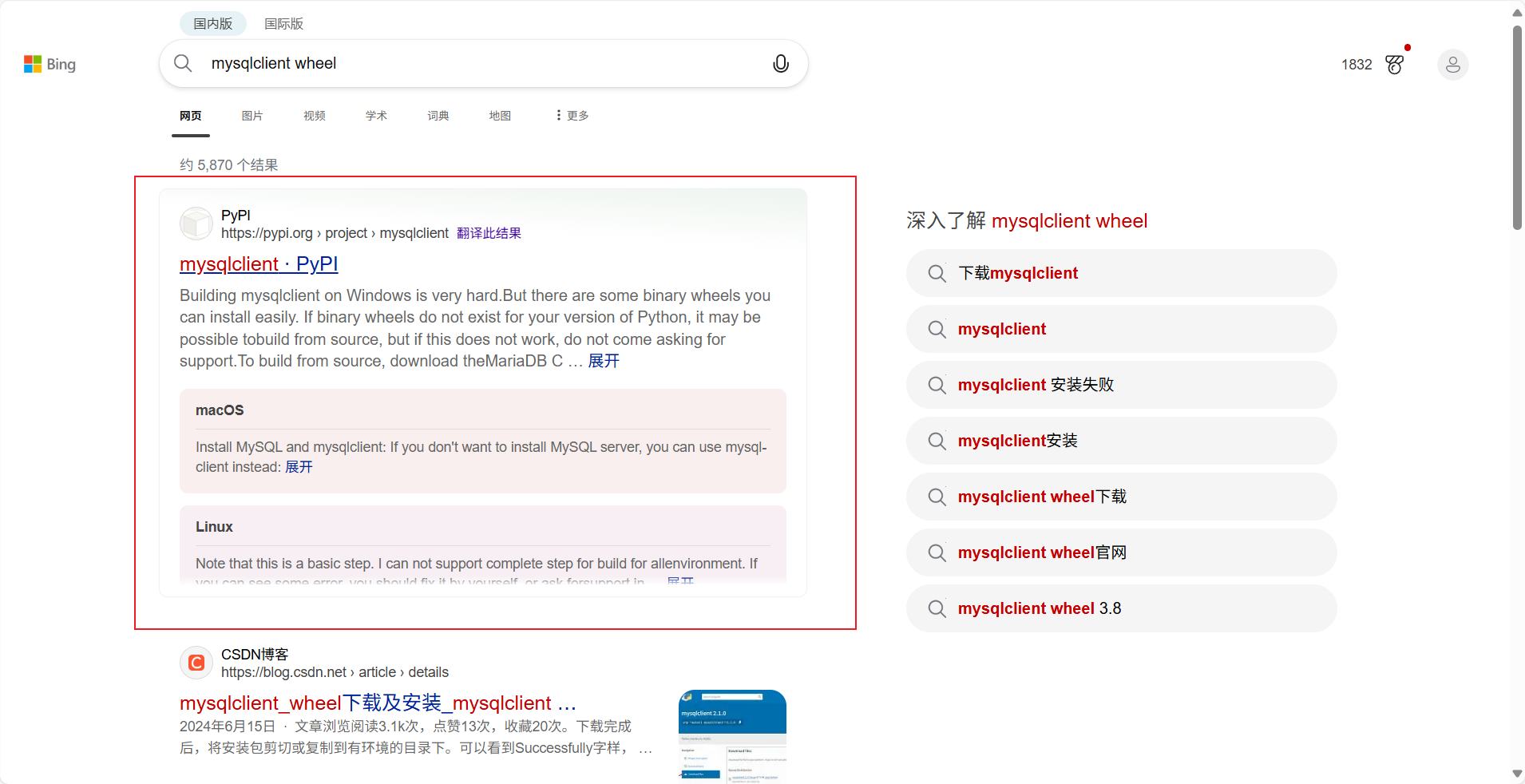Image resolution: width=1525 pixels, height=784 pixels.
Task: Click the scrollbar up arrow
Action: tap(1517, 13)
